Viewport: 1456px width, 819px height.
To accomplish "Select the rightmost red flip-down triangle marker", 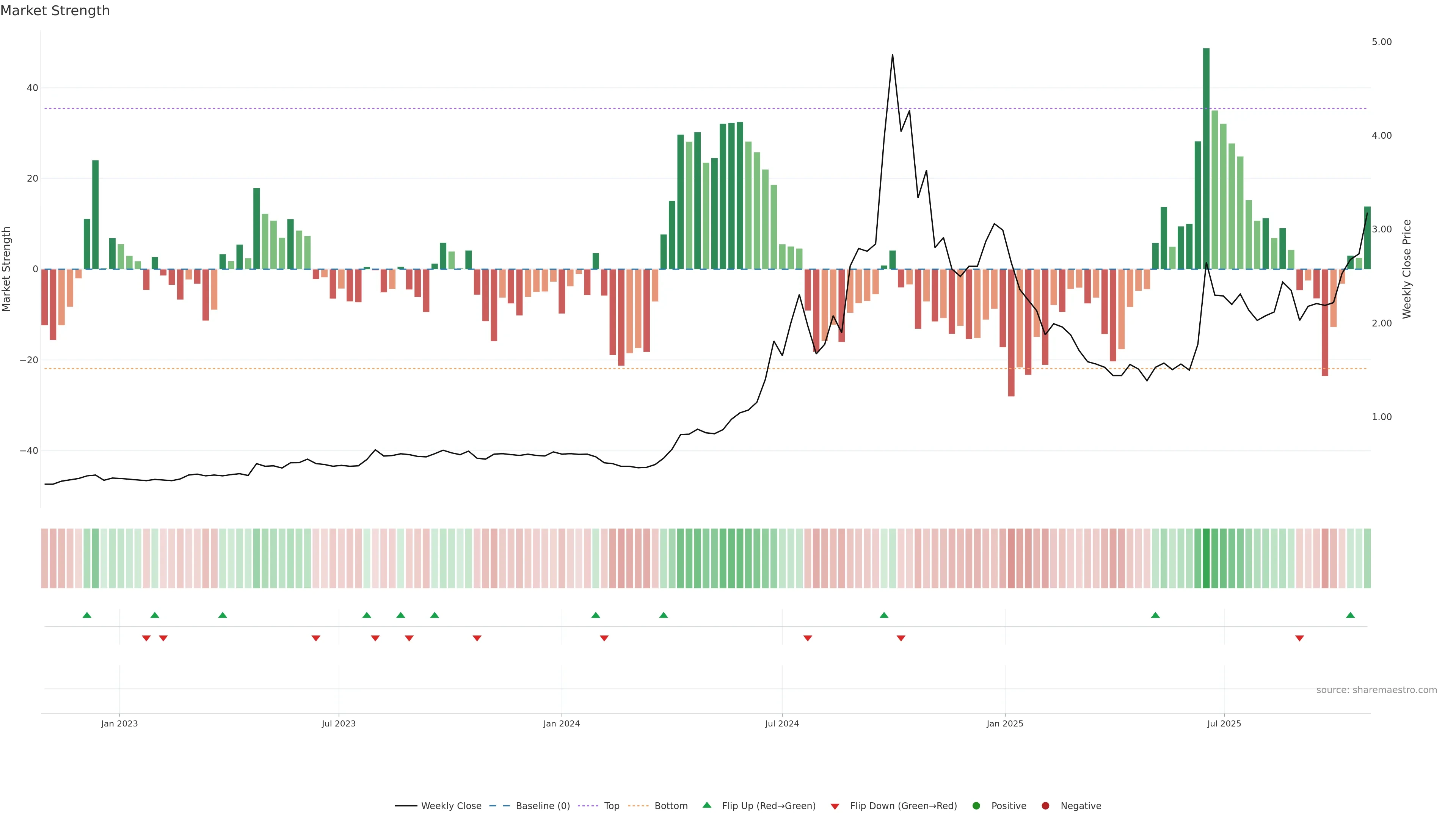I will (x=1299, y=638).
